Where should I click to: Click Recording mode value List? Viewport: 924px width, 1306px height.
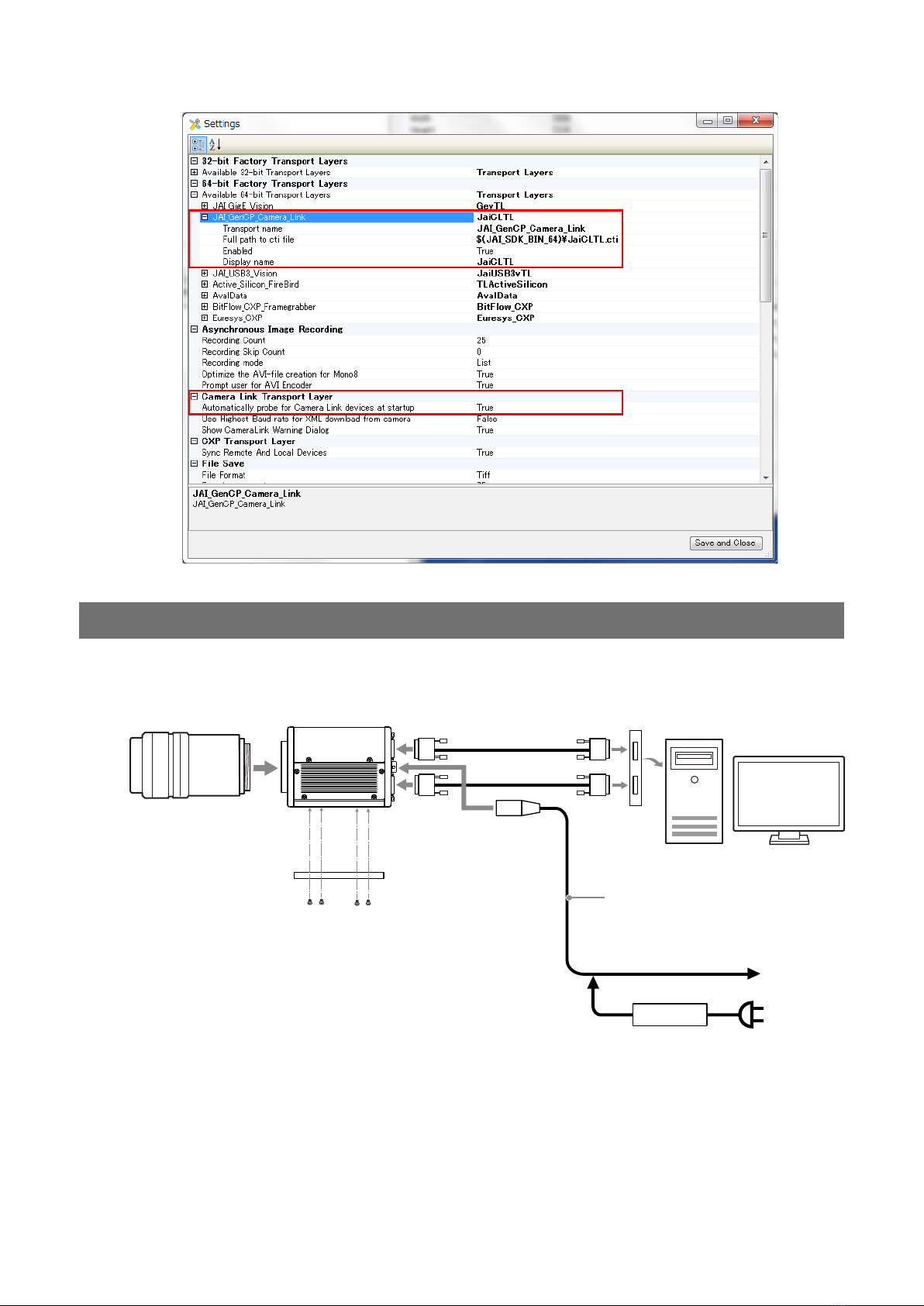(x=484, y=363)
